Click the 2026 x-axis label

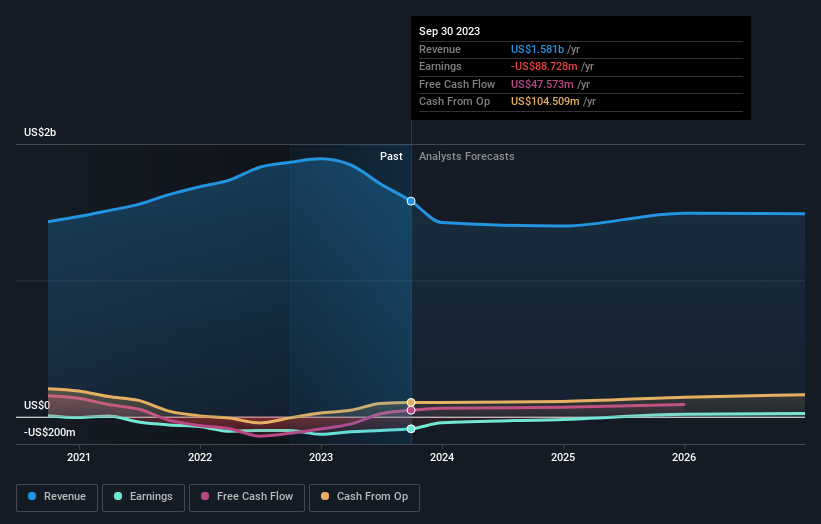pos(684,458)
